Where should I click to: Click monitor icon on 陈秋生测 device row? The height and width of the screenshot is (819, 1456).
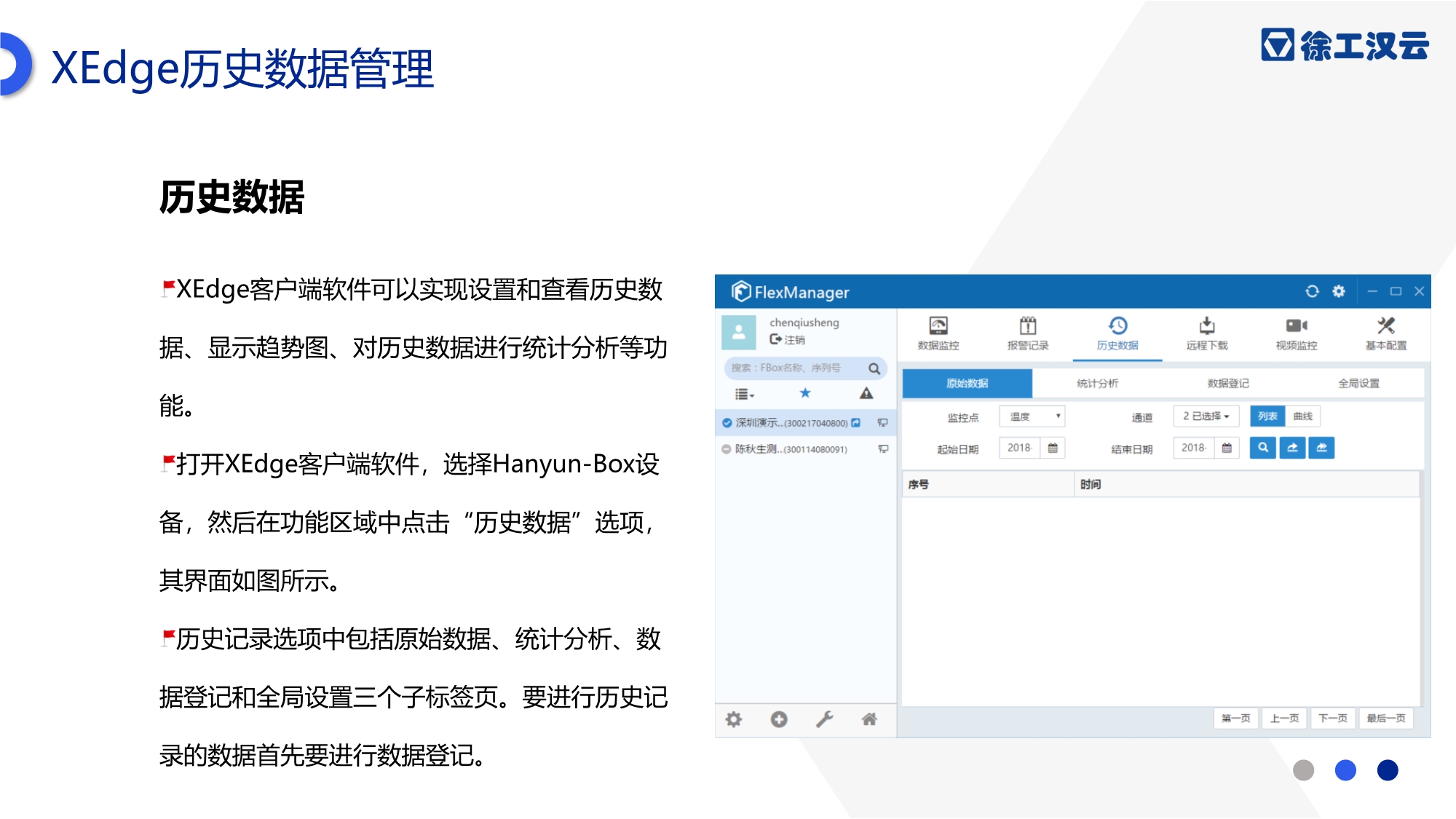[x=883, y=448]
